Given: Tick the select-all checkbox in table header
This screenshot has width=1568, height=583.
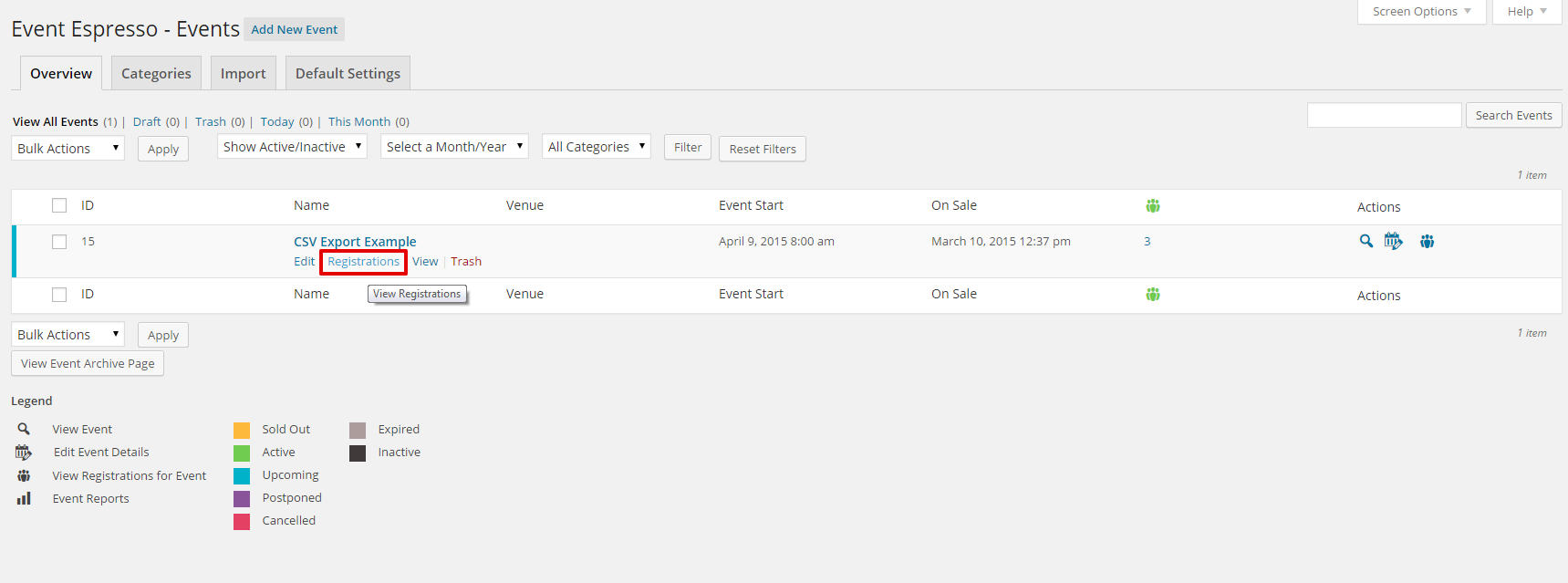Looking at the screenshot, I should tap(59, 205).
